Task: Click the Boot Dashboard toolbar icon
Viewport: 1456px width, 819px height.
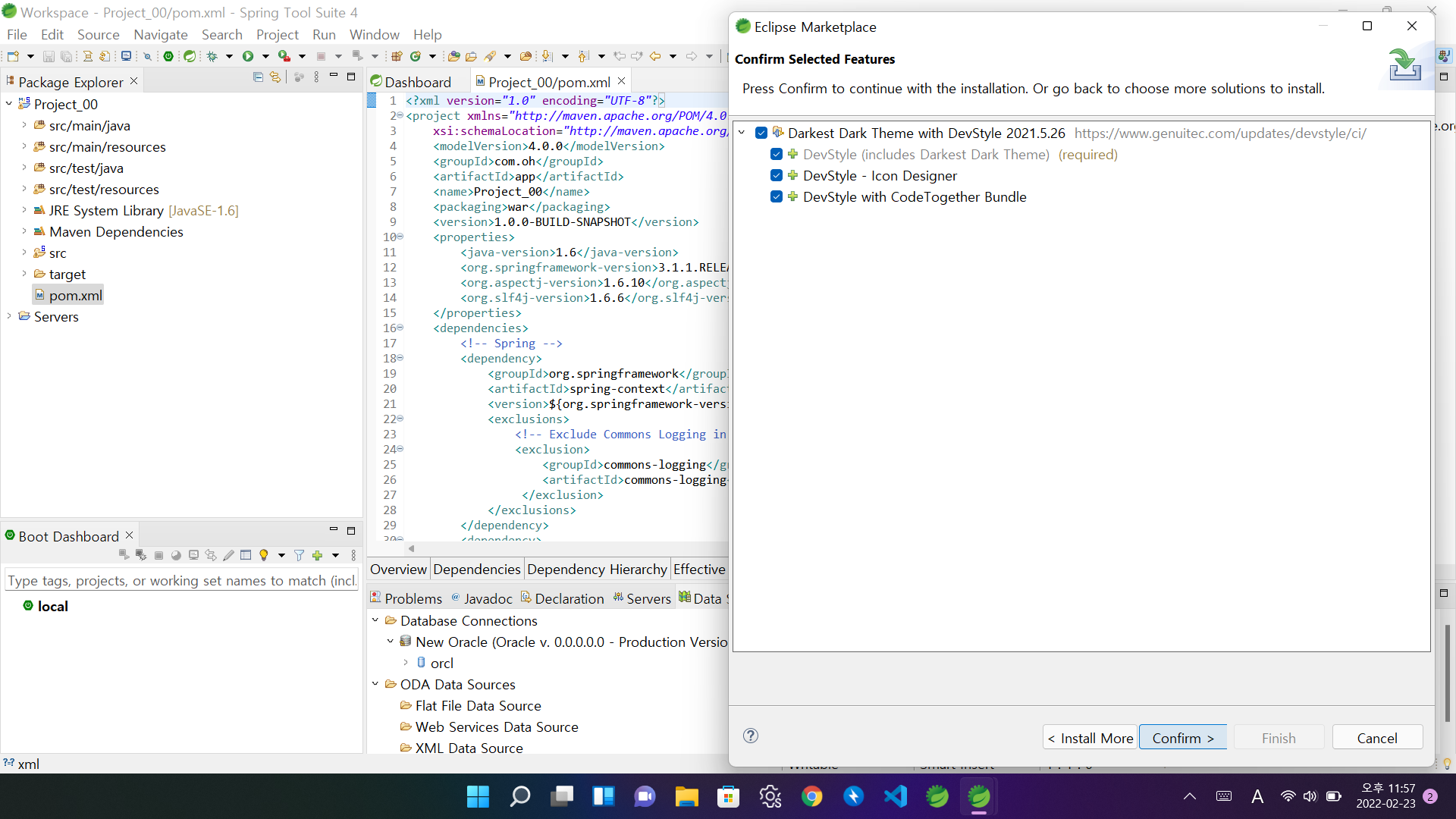Action: pyautogui.click(x=168, y=56)
